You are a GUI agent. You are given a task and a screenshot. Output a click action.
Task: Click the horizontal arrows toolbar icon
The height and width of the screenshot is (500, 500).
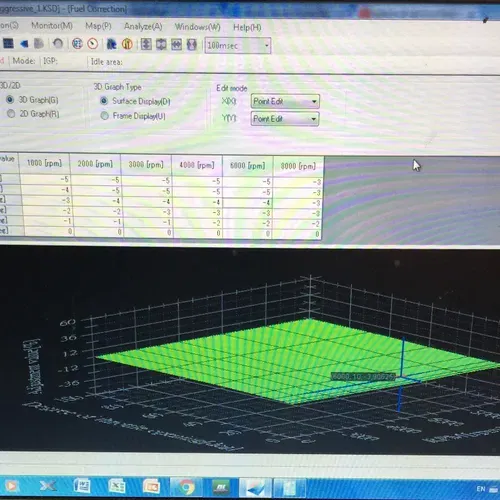click(x=177, y=45)
